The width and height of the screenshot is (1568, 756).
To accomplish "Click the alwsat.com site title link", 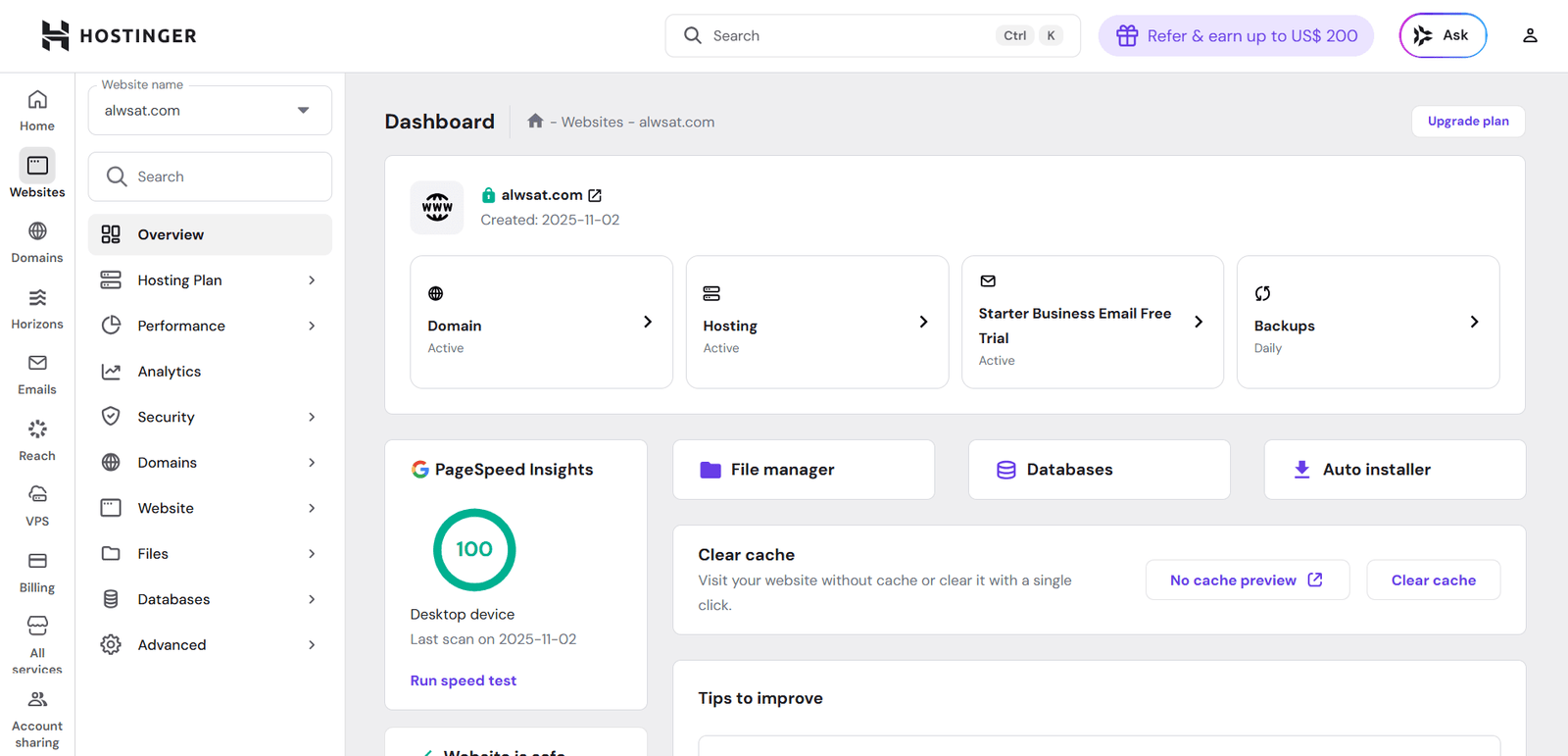I will click(542, 195).
